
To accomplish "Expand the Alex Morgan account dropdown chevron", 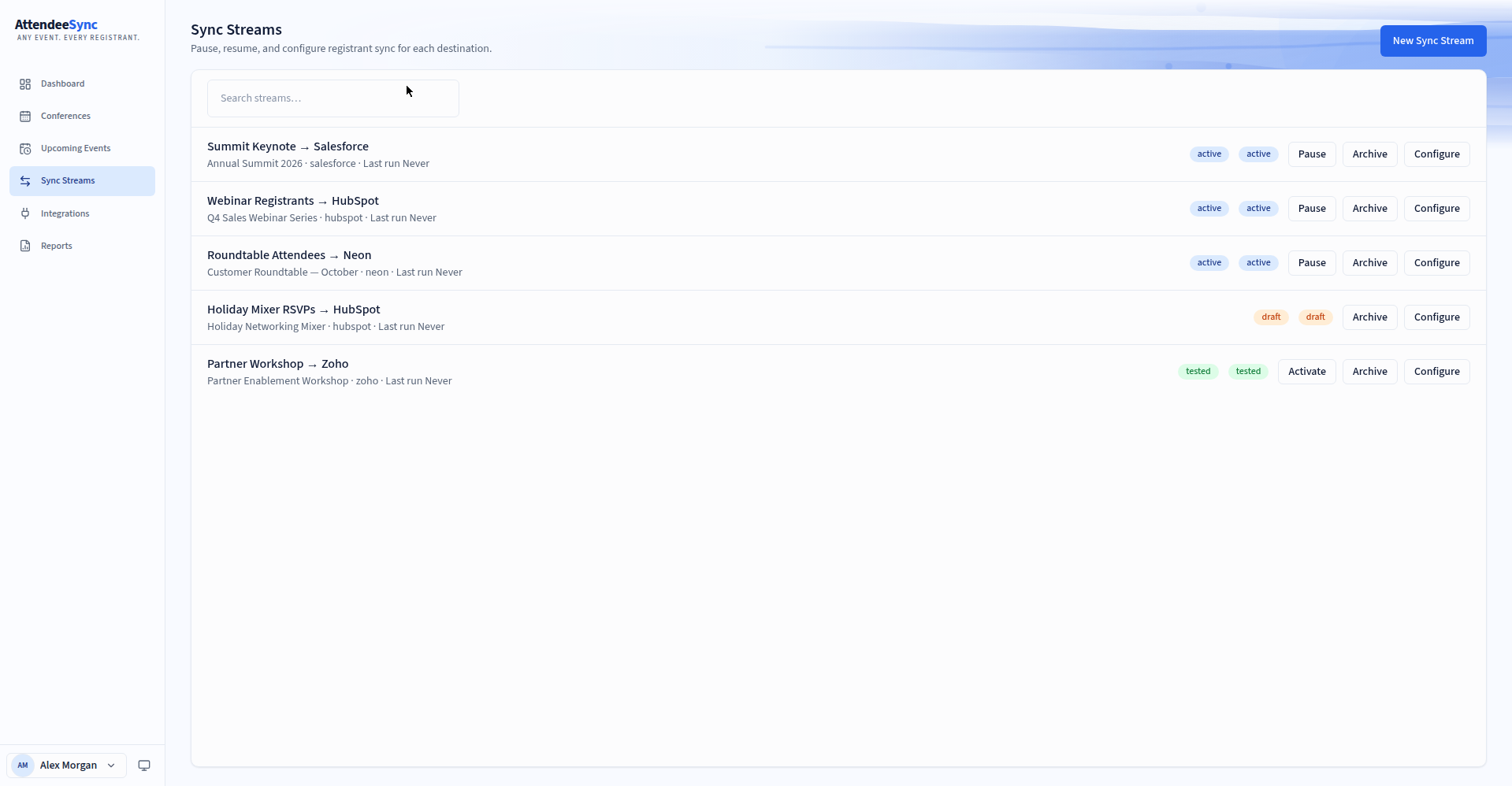I will click(x=111, y=766).
